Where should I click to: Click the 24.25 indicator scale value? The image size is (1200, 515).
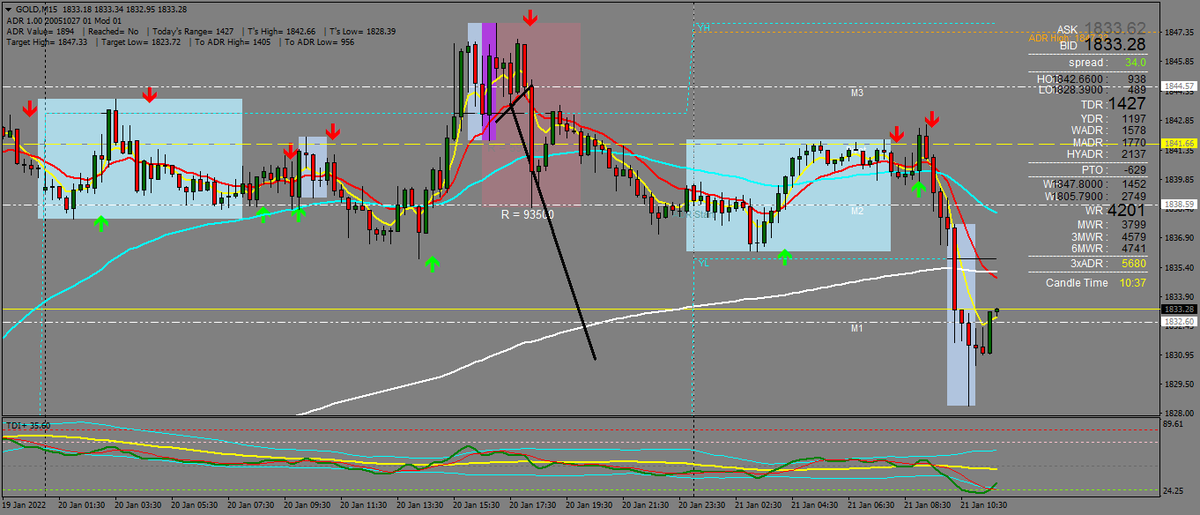point(1175,490)
